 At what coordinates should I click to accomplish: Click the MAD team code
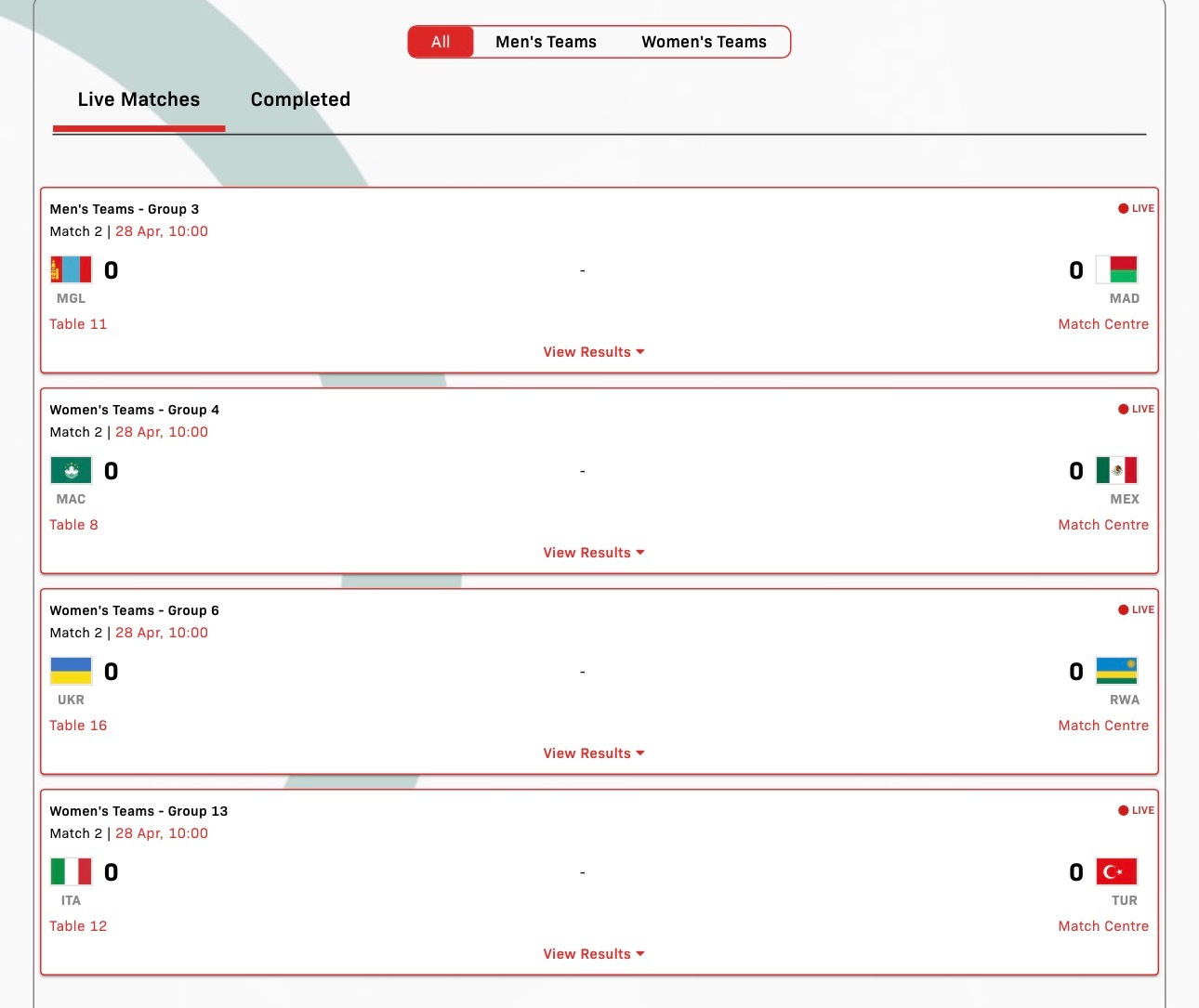(1125, 298)
